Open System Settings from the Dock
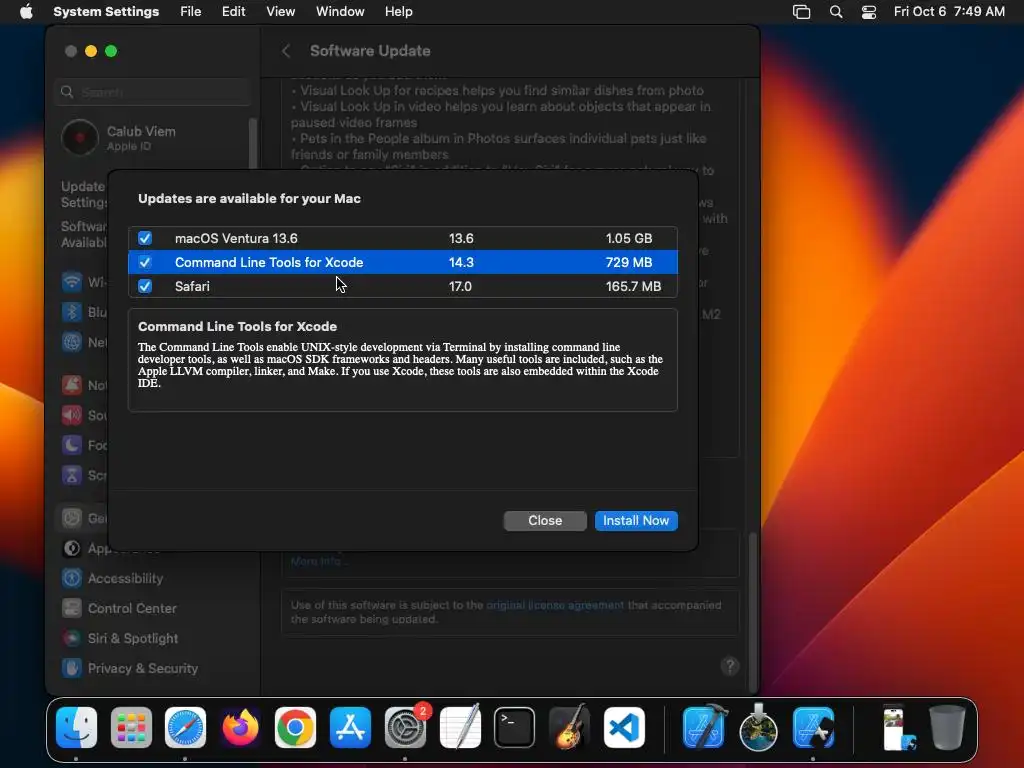The width and height of the screenshot is (1024, 768). coord(405,728)
